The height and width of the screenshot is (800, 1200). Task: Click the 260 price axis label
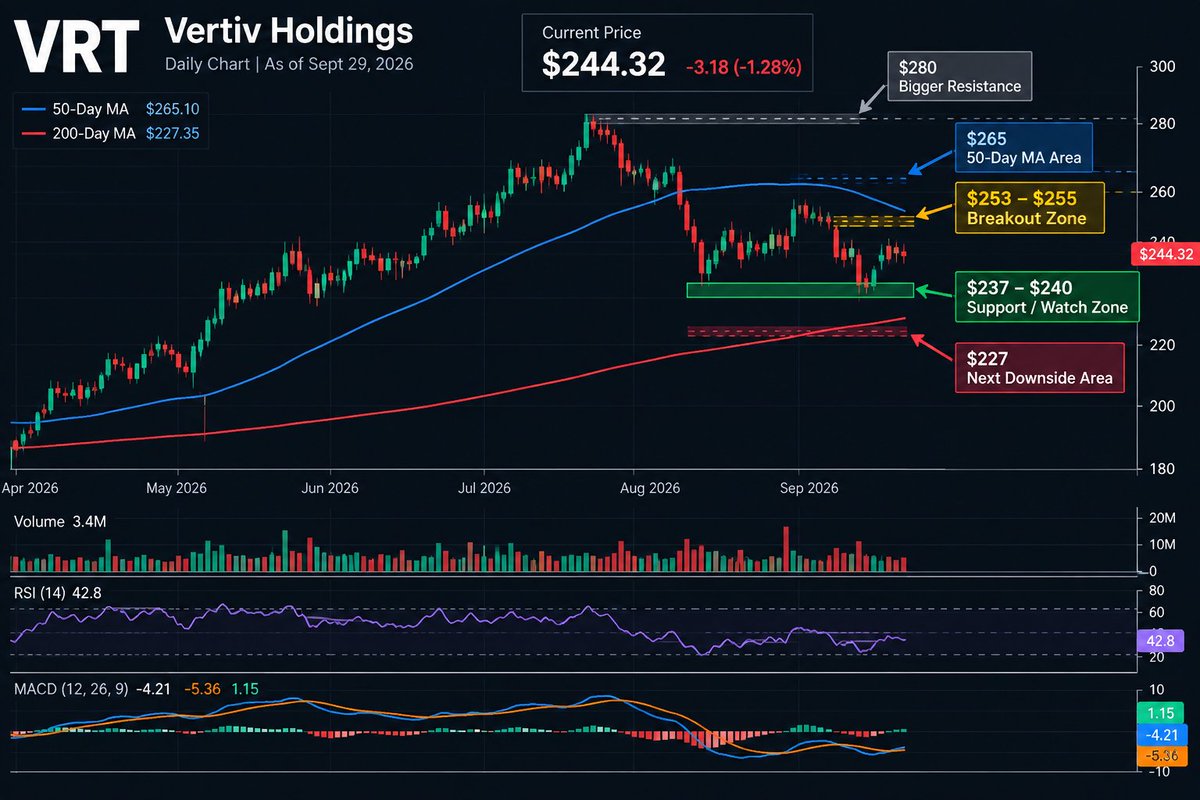click(x=1163, y=192)
